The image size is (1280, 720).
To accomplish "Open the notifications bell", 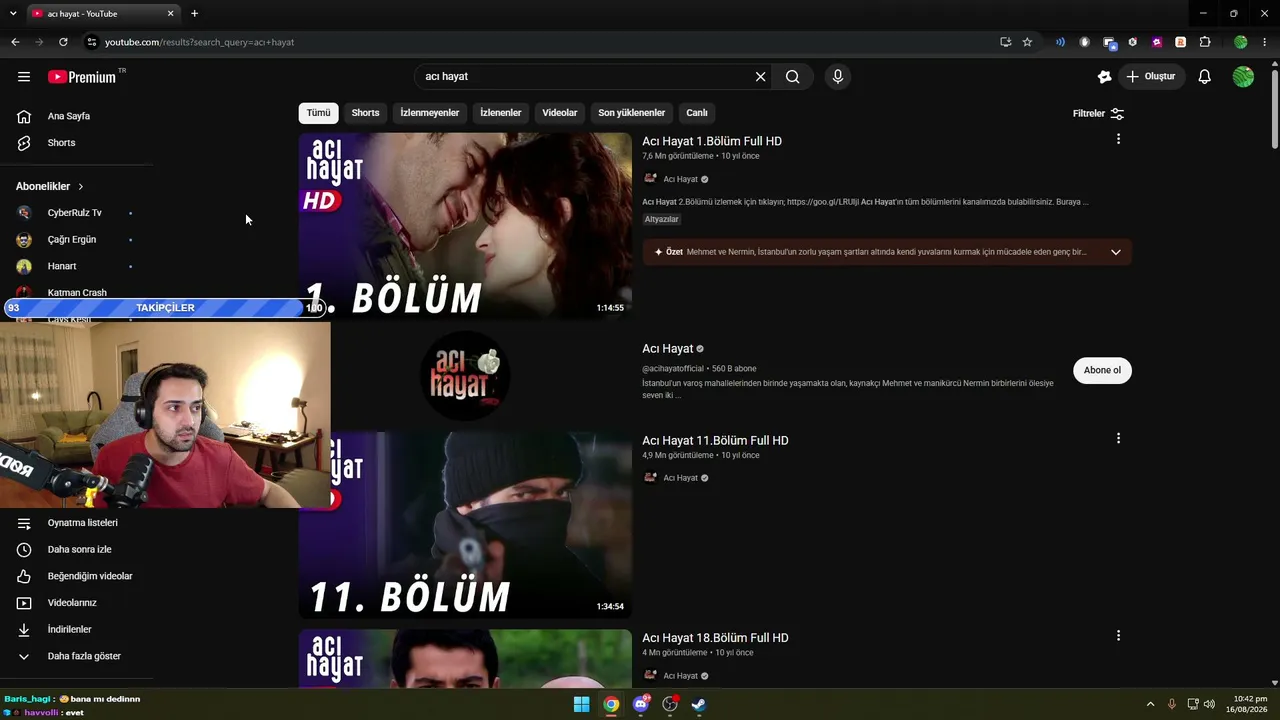I will pos(1205,77).
